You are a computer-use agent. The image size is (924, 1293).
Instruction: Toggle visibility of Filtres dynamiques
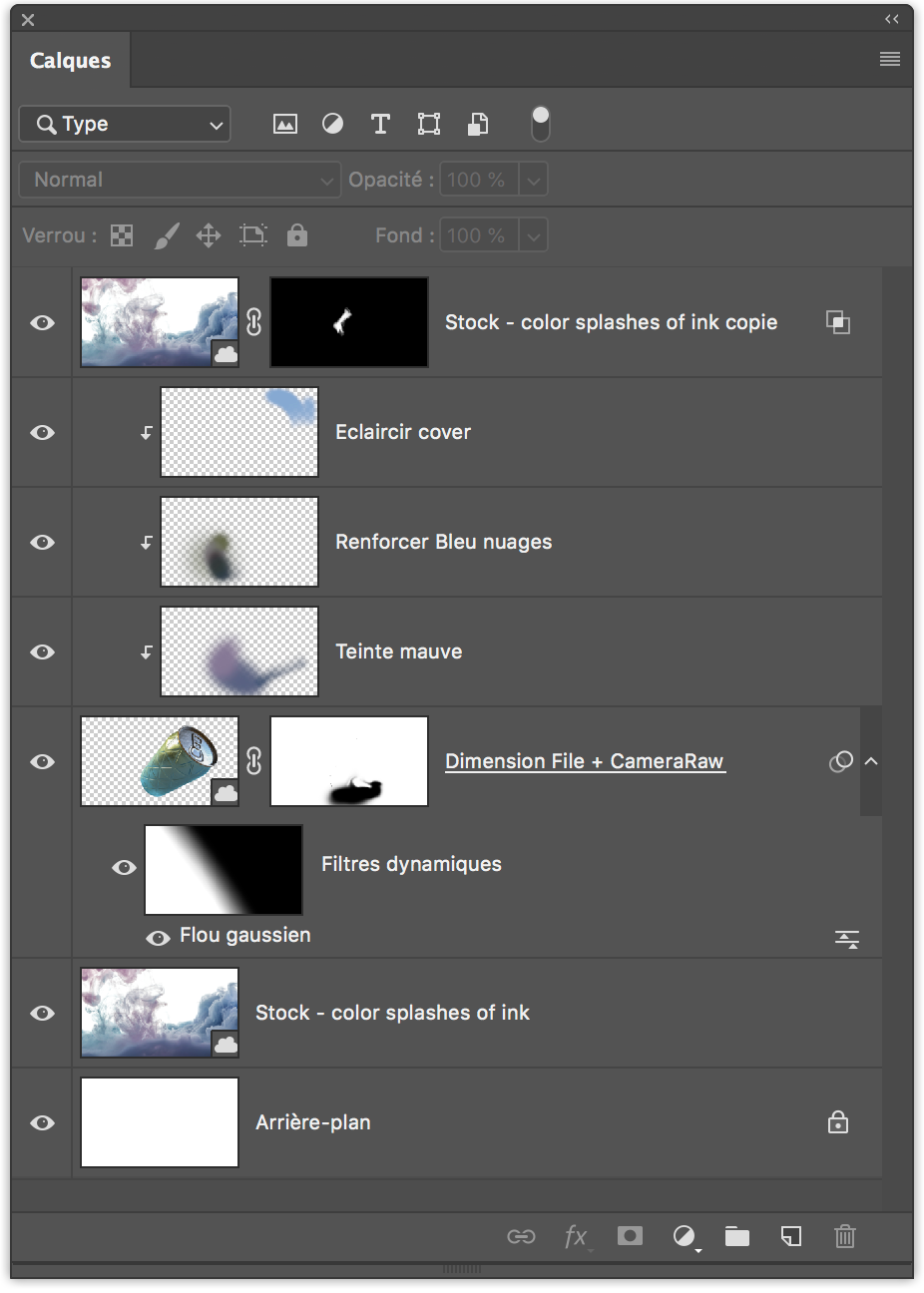tap(124, 867)
